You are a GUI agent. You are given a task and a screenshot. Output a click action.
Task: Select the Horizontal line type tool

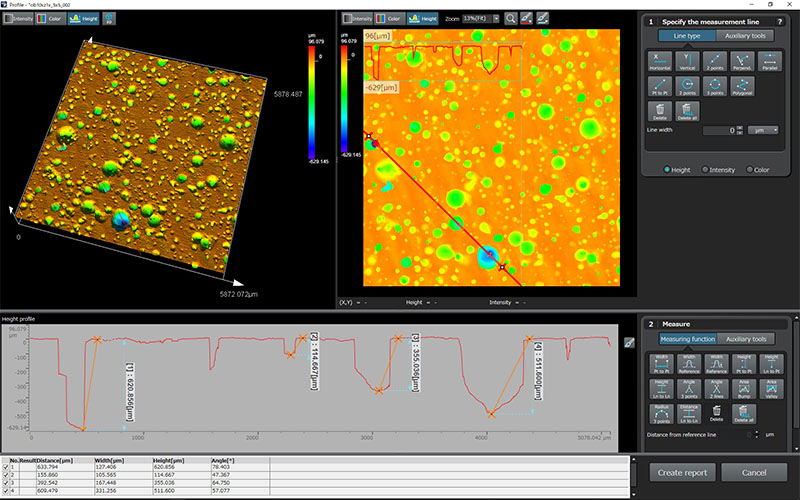coord(659,59)
